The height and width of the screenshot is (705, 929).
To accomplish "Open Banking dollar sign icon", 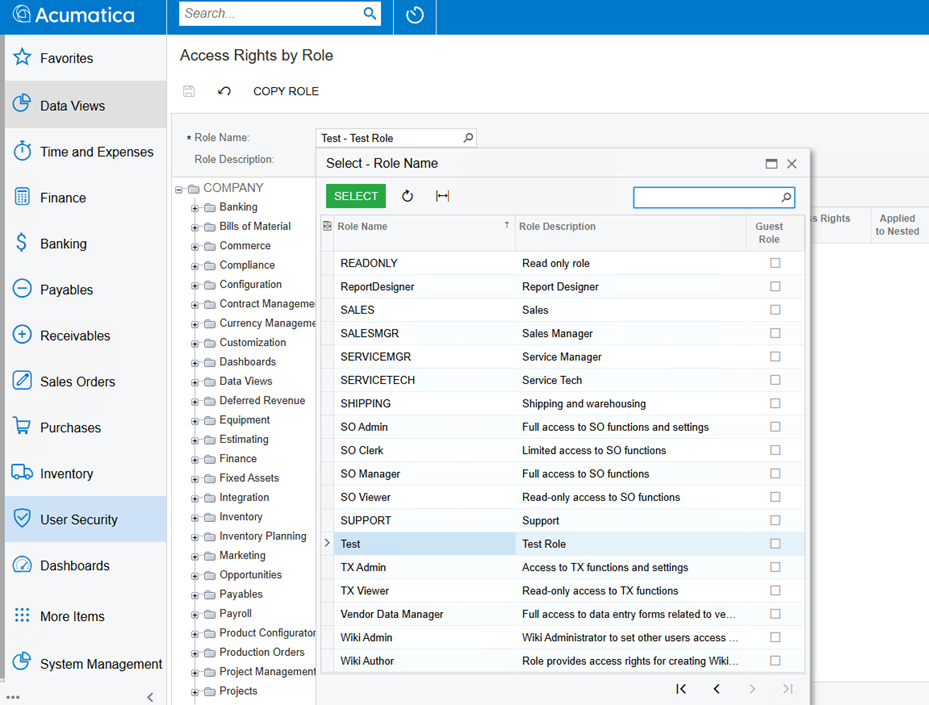I will pyautogui.click(x=22, y=242).
